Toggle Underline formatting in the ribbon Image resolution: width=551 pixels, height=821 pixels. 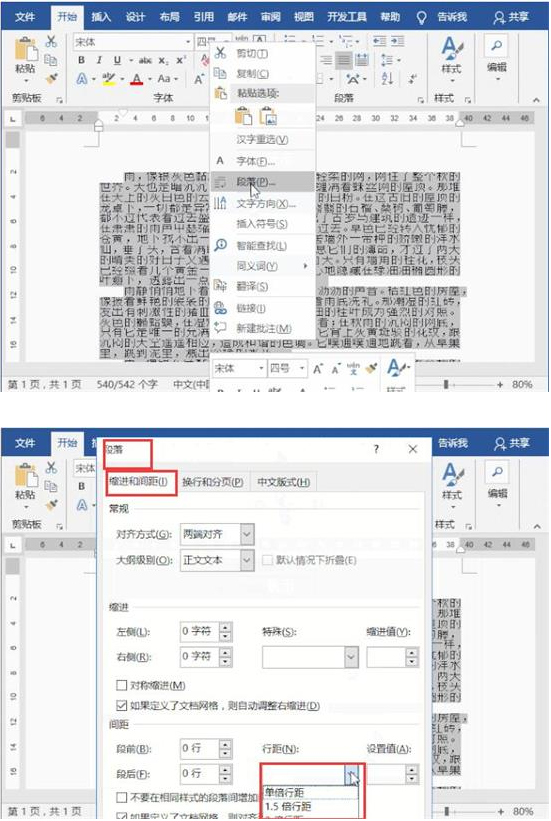point(117,60)
